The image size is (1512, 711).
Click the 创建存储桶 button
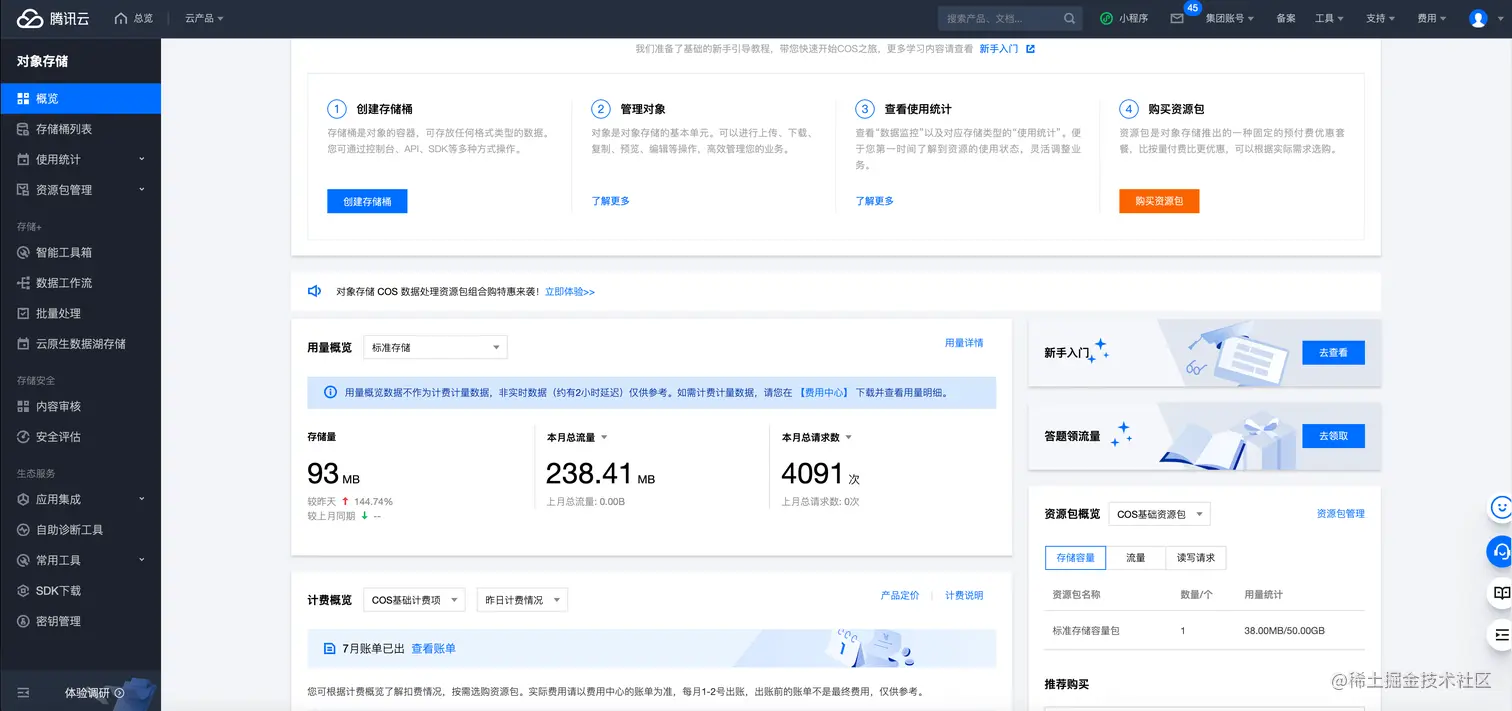tap(367, 201)
